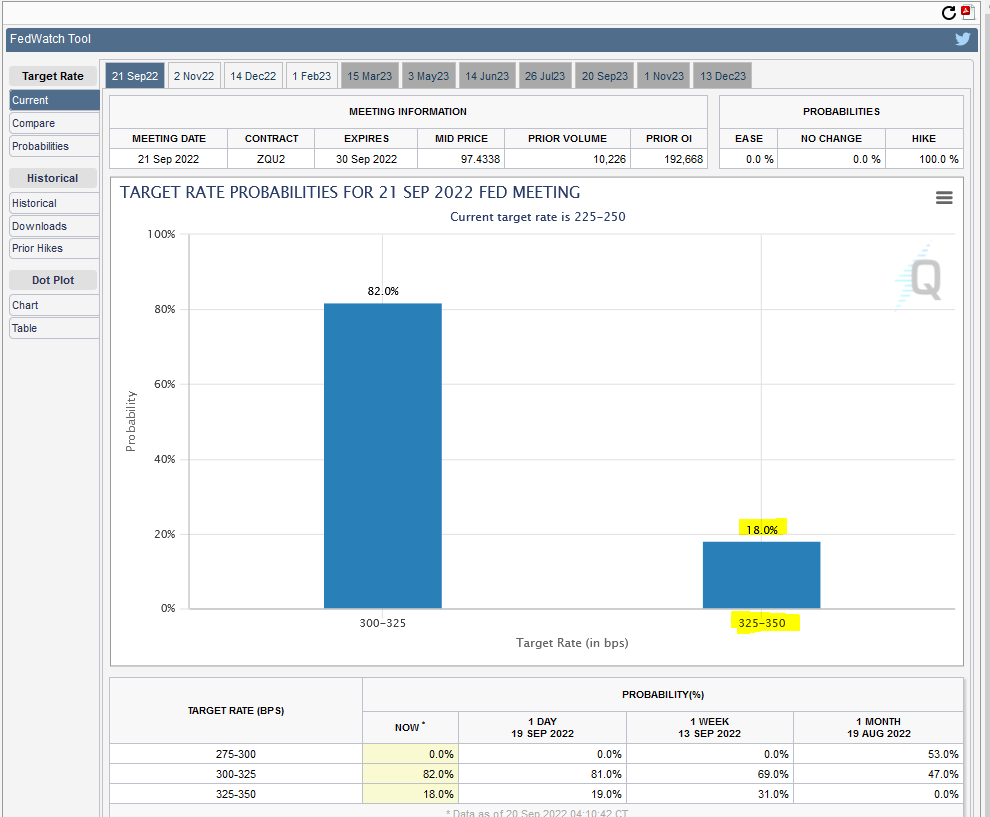This screenshot has height=817, width=990.
Task: Select the 21 Sep22 meeting tab
Action: click(x=135, y=76)
